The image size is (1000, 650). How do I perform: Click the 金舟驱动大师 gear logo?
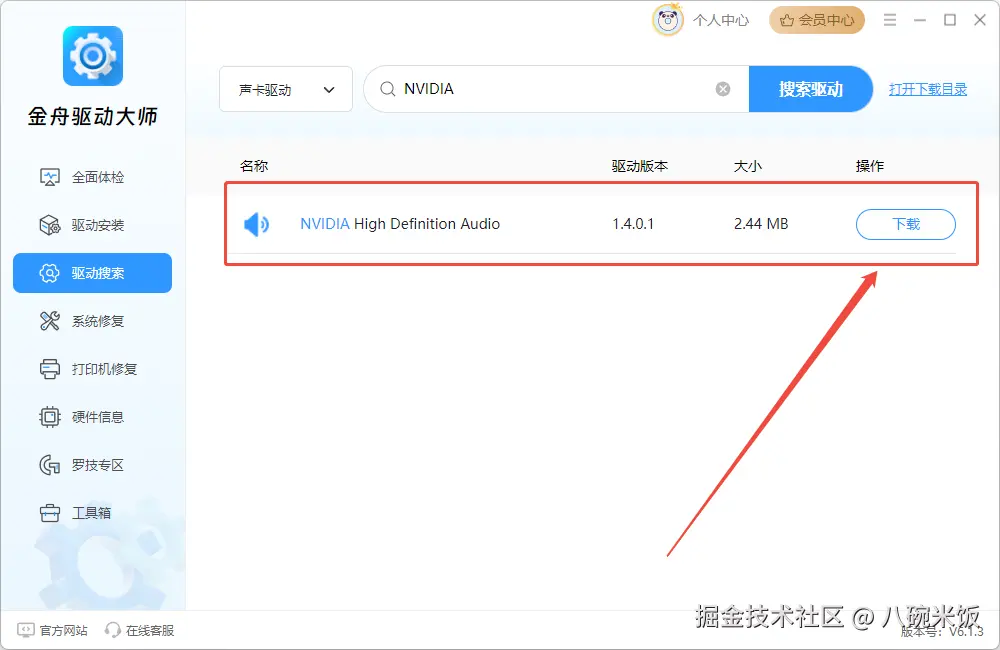click(x=92, y=56)
